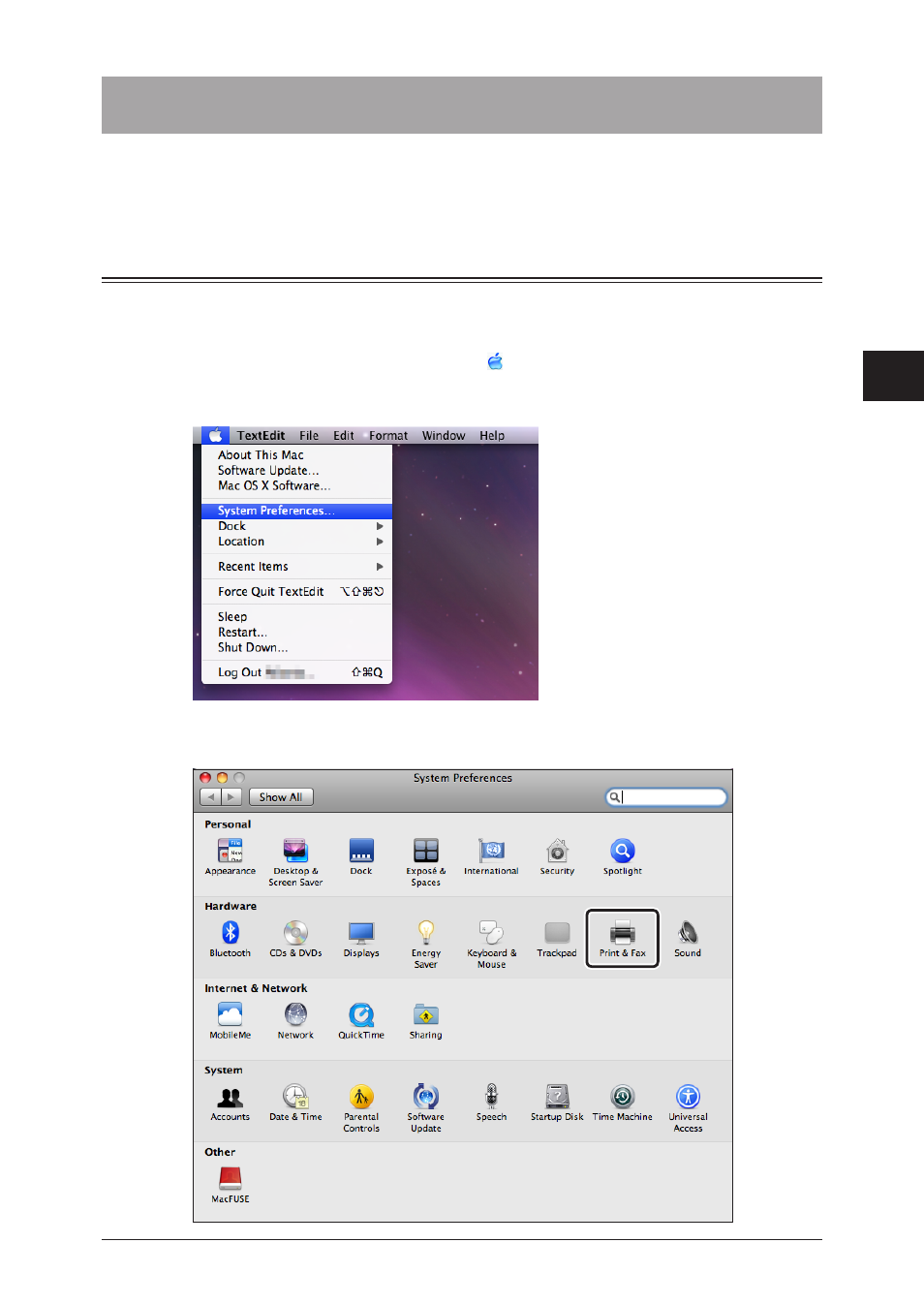
Task: Choose Sleep from Apple menu
Action: [296, 617]
